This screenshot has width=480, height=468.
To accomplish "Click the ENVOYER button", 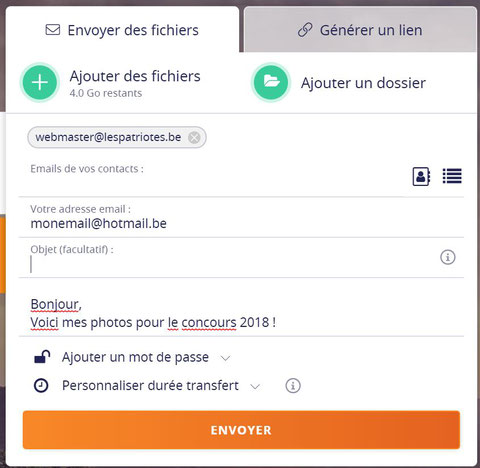I will click(x=241, y=430).
